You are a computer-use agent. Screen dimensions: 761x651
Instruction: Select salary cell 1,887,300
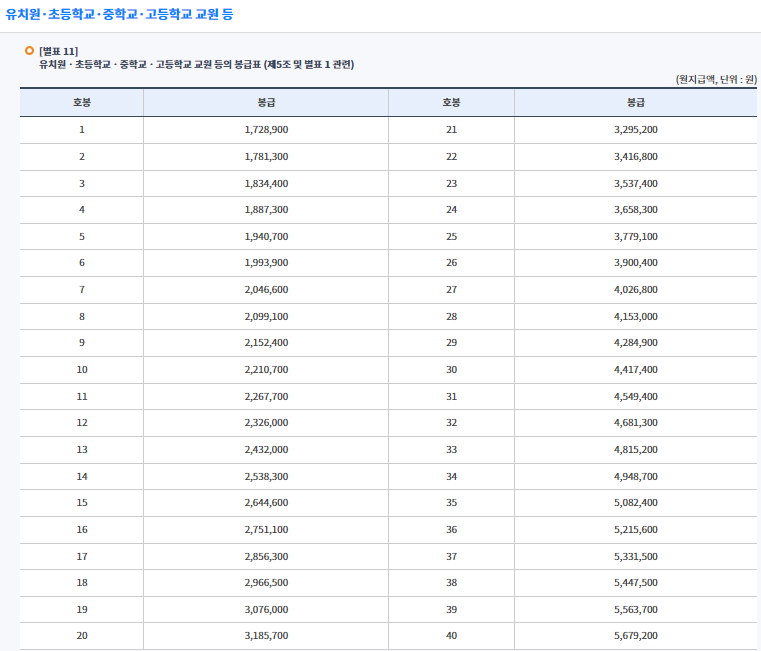click(x=266, y=210)
